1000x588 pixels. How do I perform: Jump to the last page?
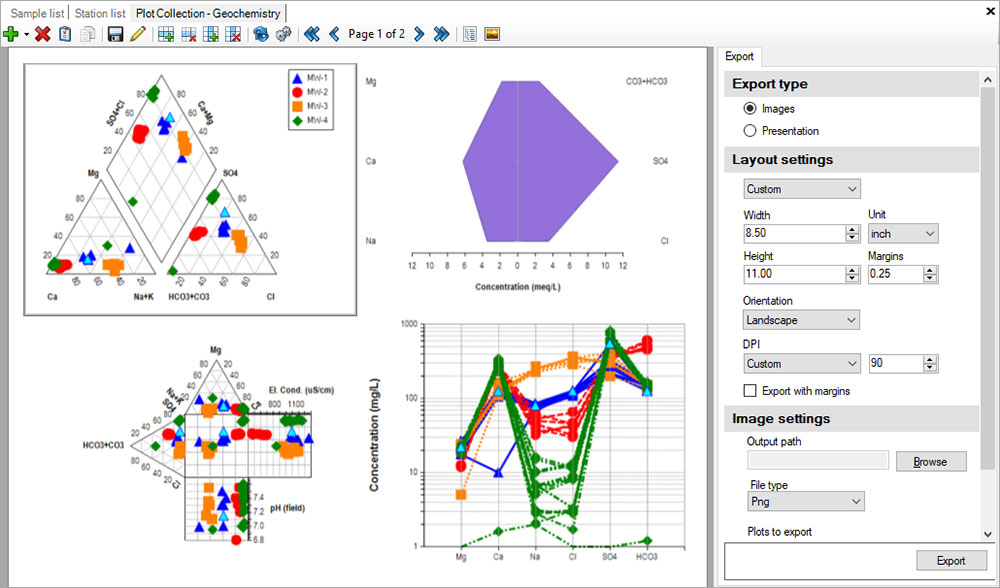click(440, 34)
